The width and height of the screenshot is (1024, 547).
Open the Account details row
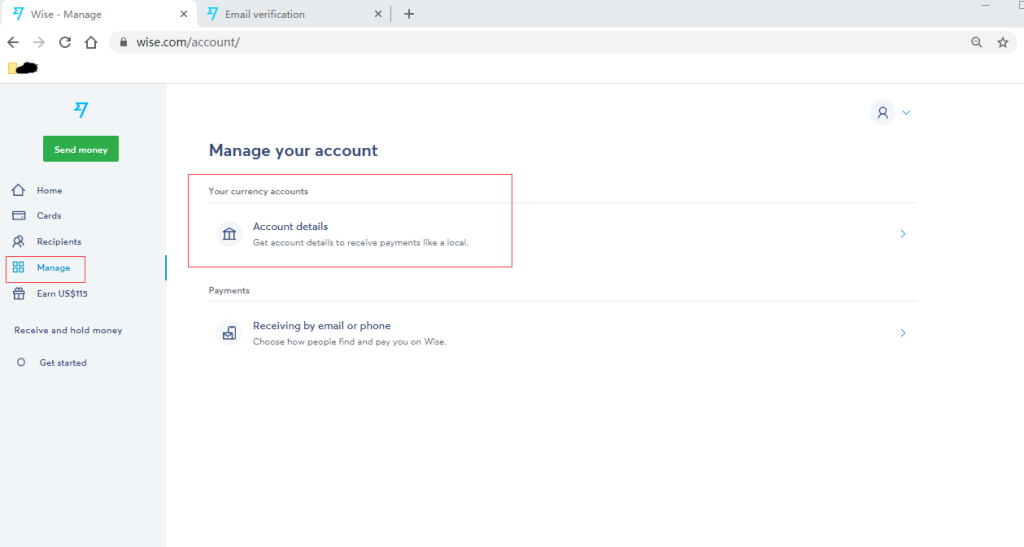tap(562, 234)
